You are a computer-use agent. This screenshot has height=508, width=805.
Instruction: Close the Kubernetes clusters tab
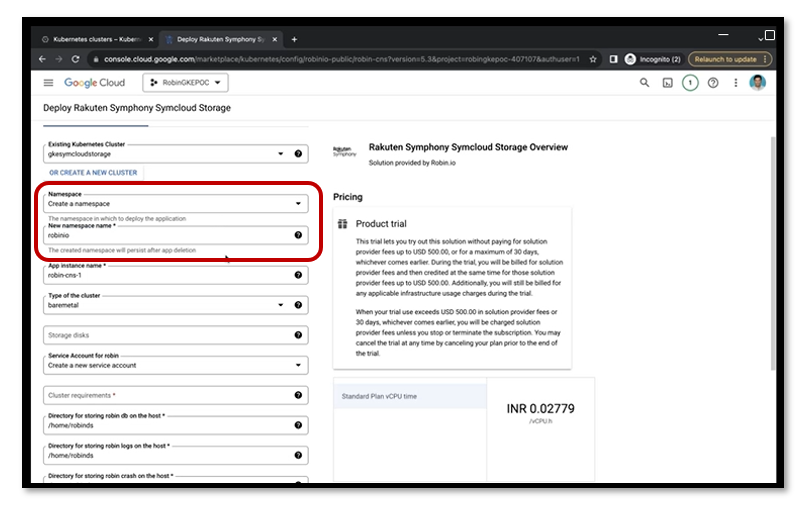click(151, 39)
